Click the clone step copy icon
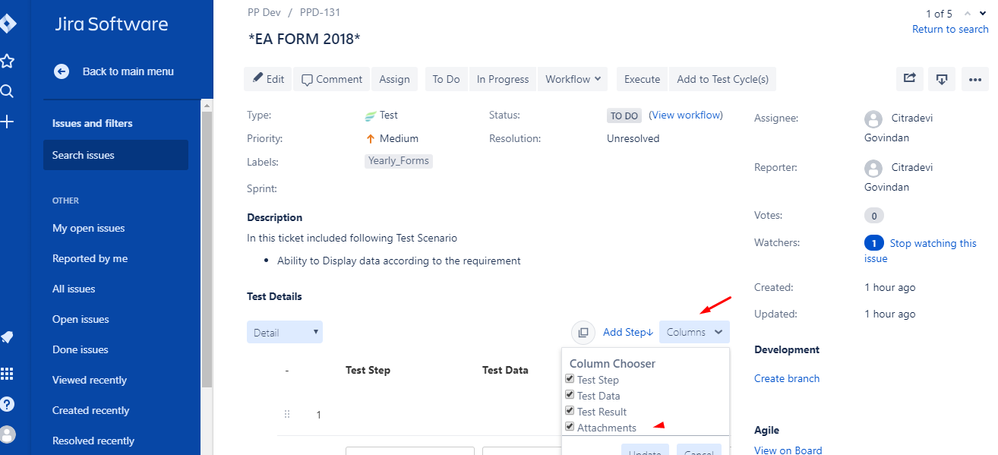 pos(582,332)
